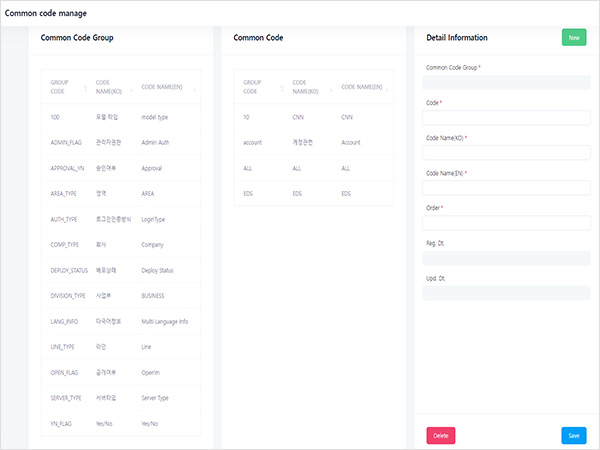Click the Code Name(KO) text field
The height and width of the screenshot is (450, 600).
tap(506, 153)
